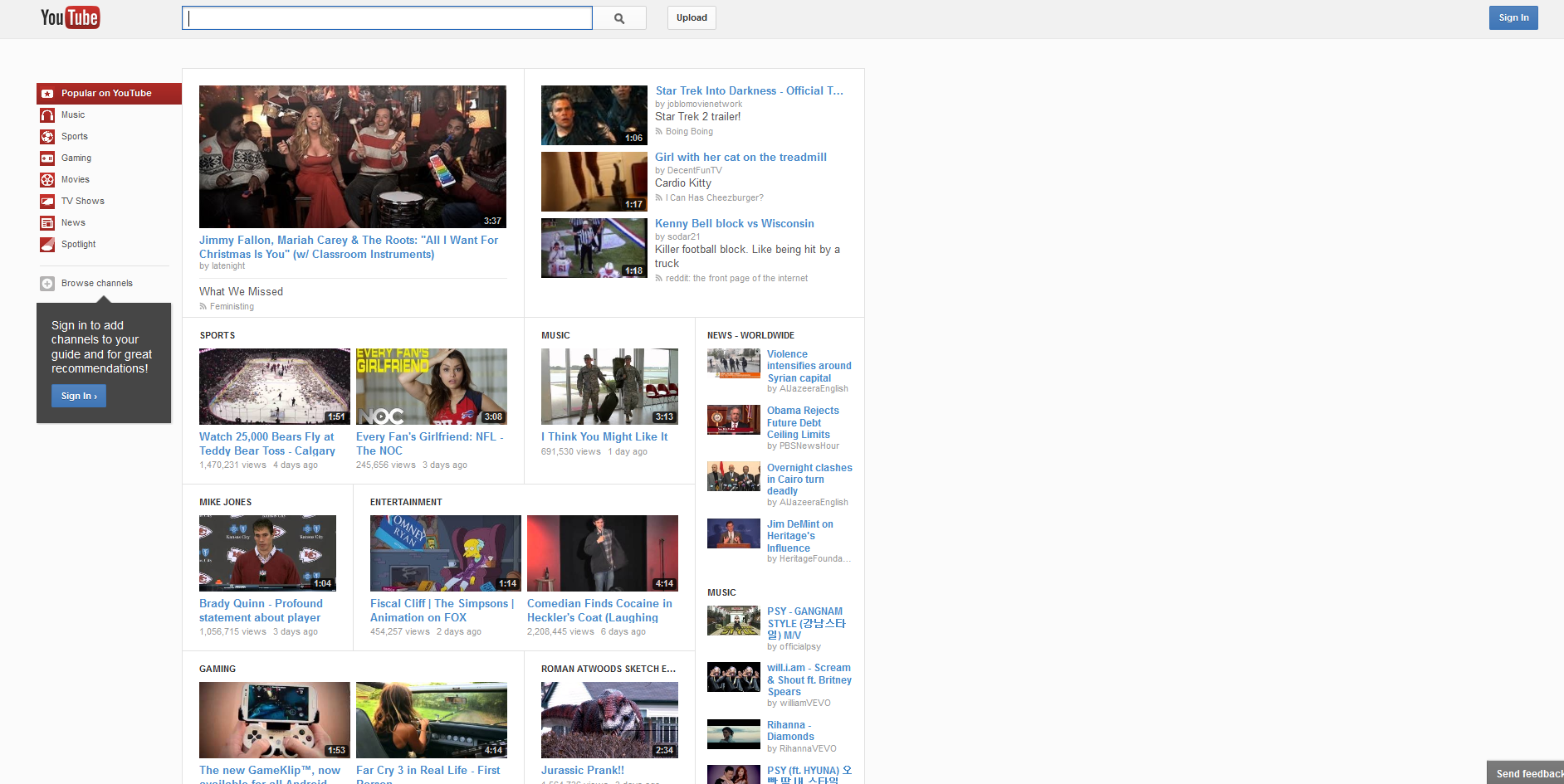Click the Popular on YouTube star icon
The height and width of the screenshot is (784, 1564).
[47, 94]
